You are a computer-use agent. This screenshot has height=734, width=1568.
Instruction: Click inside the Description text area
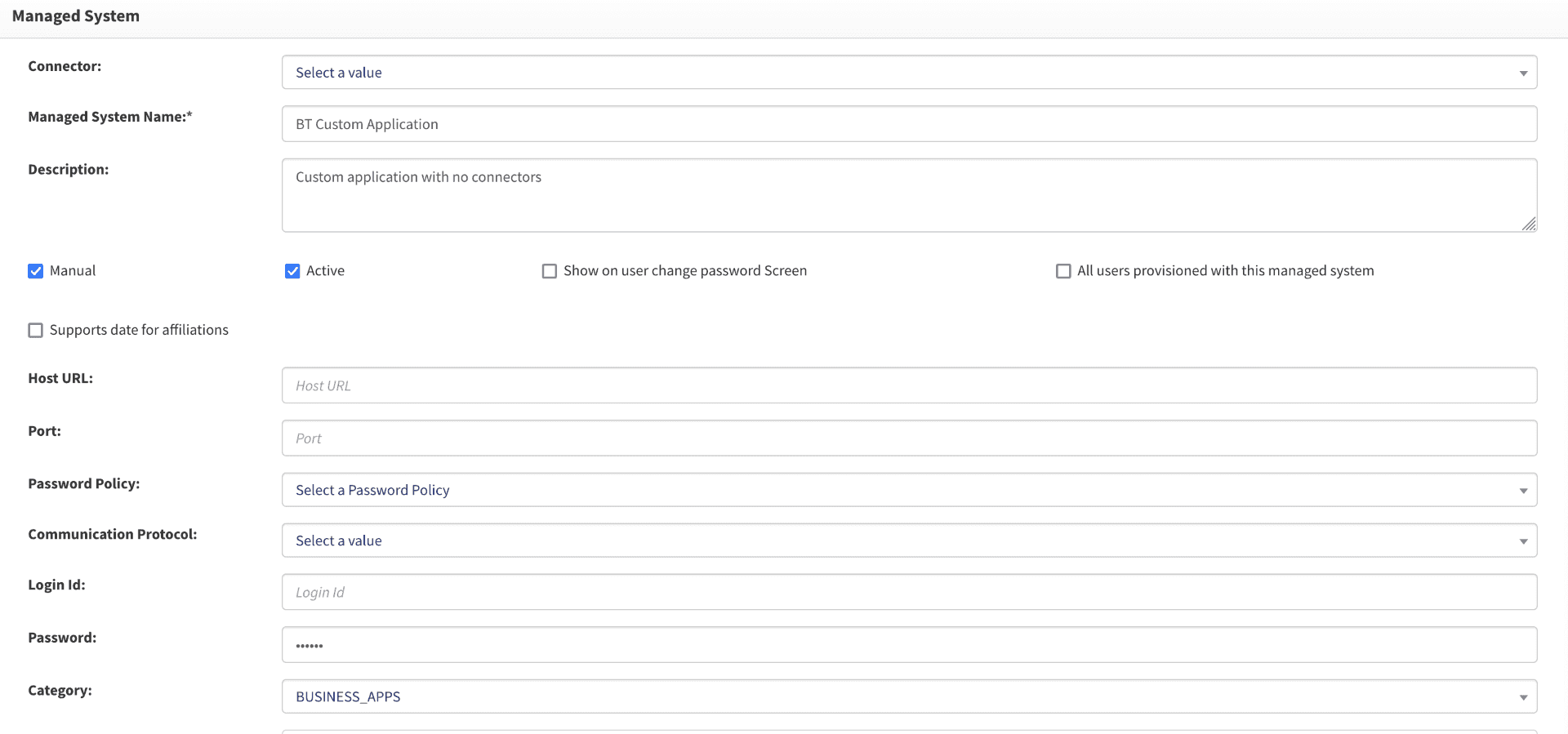click(x=908, y=196)
